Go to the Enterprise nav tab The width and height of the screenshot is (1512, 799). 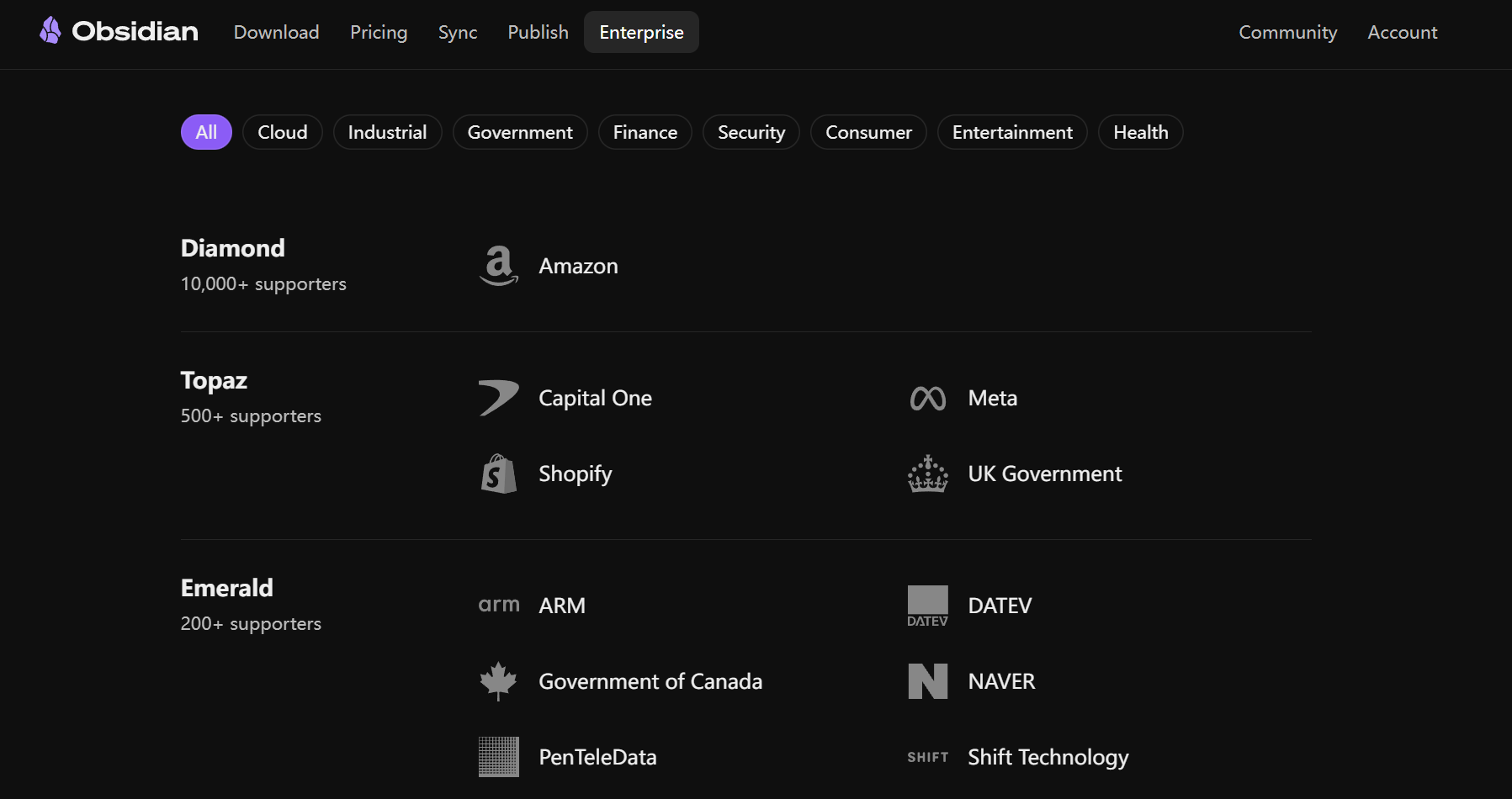[x=641, y=32]
